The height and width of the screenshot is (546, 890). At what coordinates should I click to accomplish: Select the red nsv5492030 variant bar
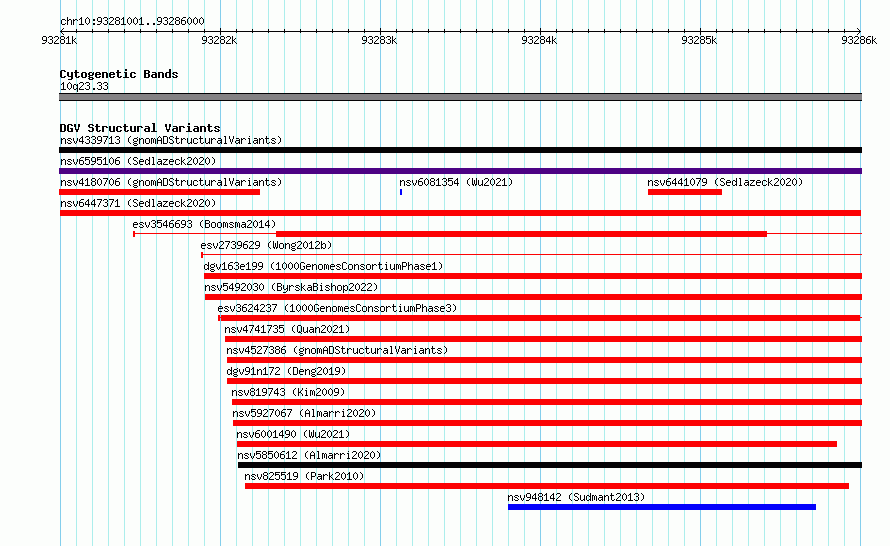pos(534,297)
